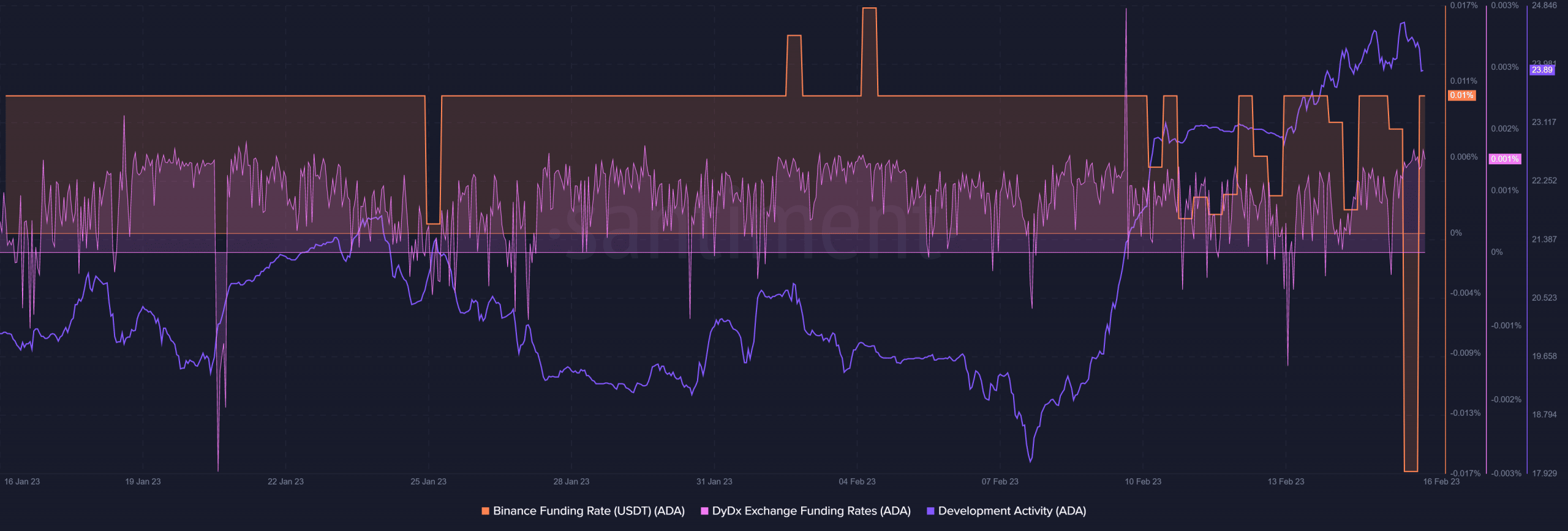1568x531 pixels.
Task: Click the 10 Feb 23 date label
Action: (x=1143, y=482)
